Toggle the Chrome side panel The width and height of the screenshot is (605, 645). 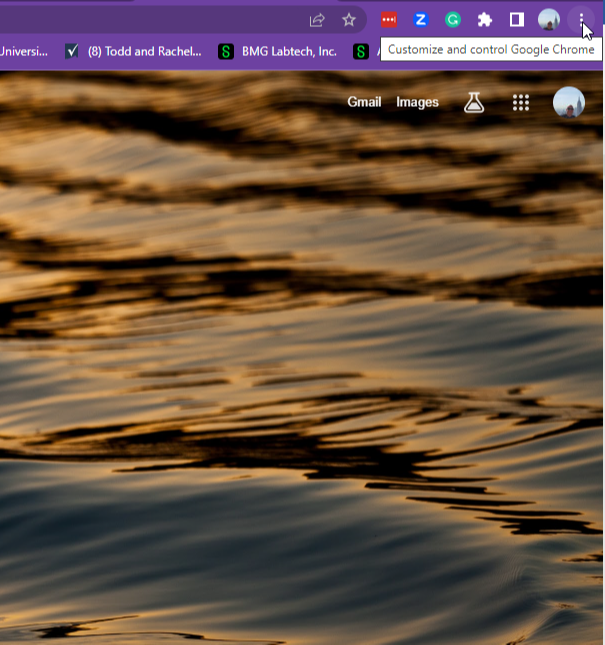coord(517,20)
